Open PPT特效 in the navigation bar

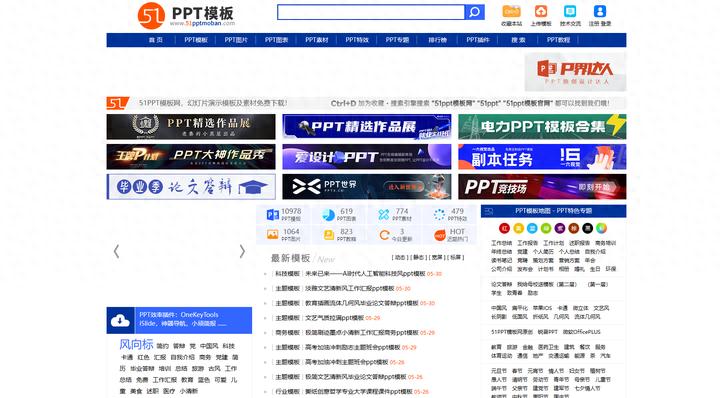357,40
